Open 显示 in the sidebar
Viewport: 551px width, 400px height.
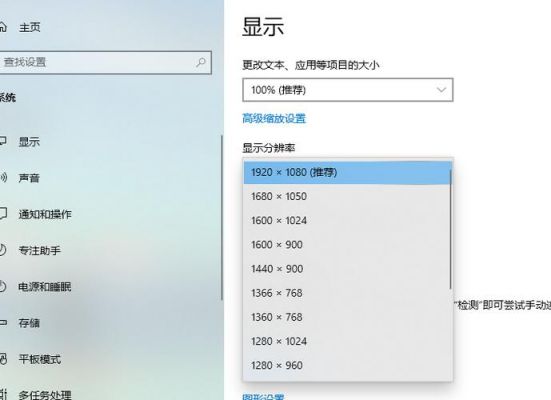tap(29, 142)
